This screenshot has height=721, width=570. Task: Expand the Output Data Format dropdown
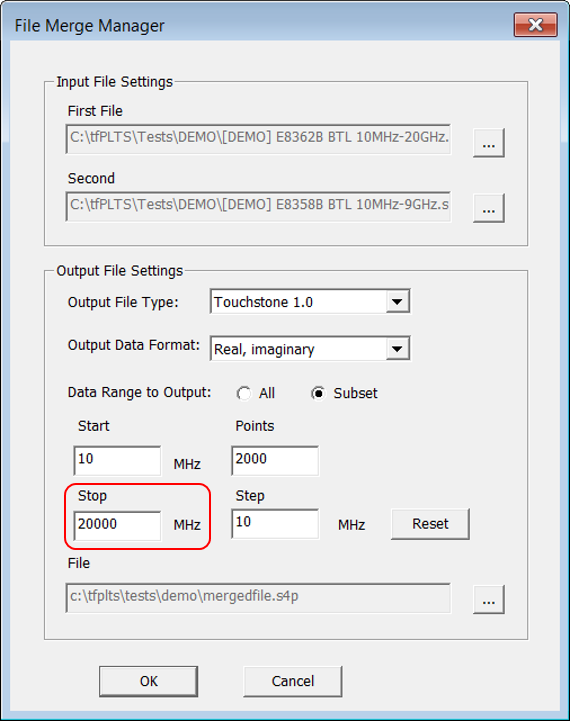(398, 349)
